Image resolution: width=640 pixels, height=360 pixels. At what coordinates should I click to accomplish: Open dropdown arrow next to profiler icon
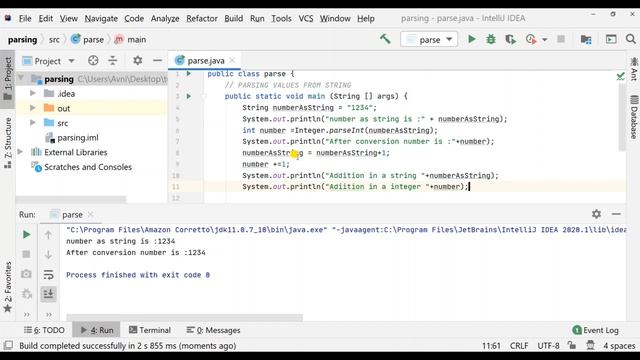(544, 40)
